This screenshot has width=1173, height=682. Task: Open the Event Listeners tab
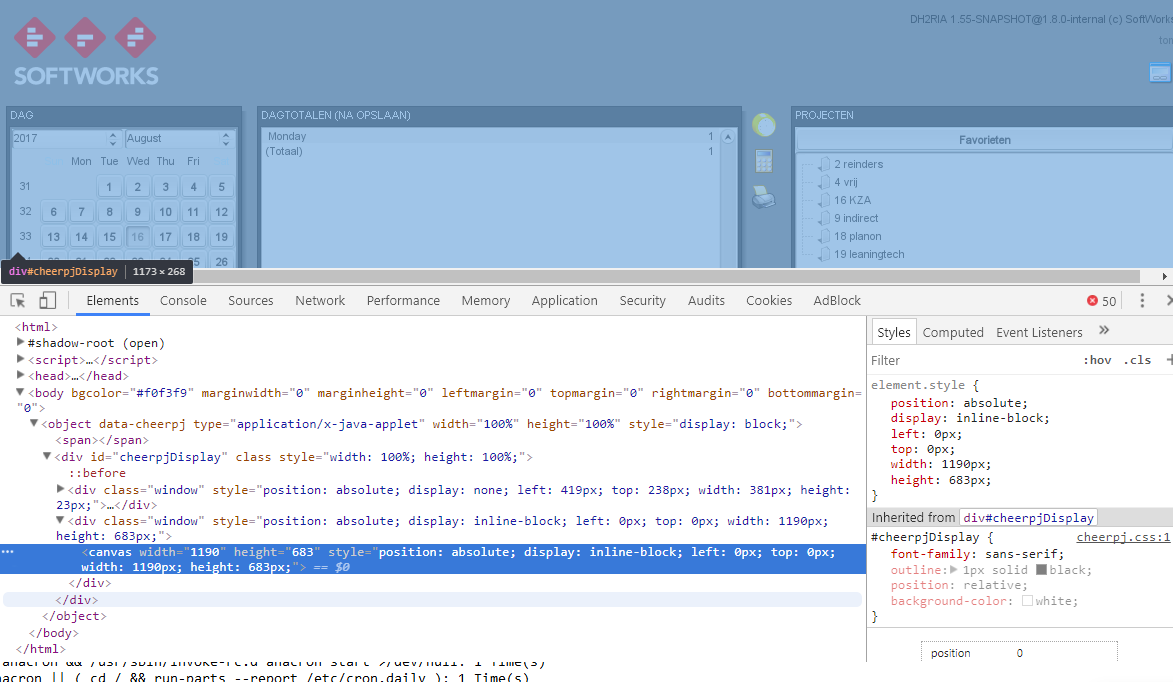(x=1039, y=332)
